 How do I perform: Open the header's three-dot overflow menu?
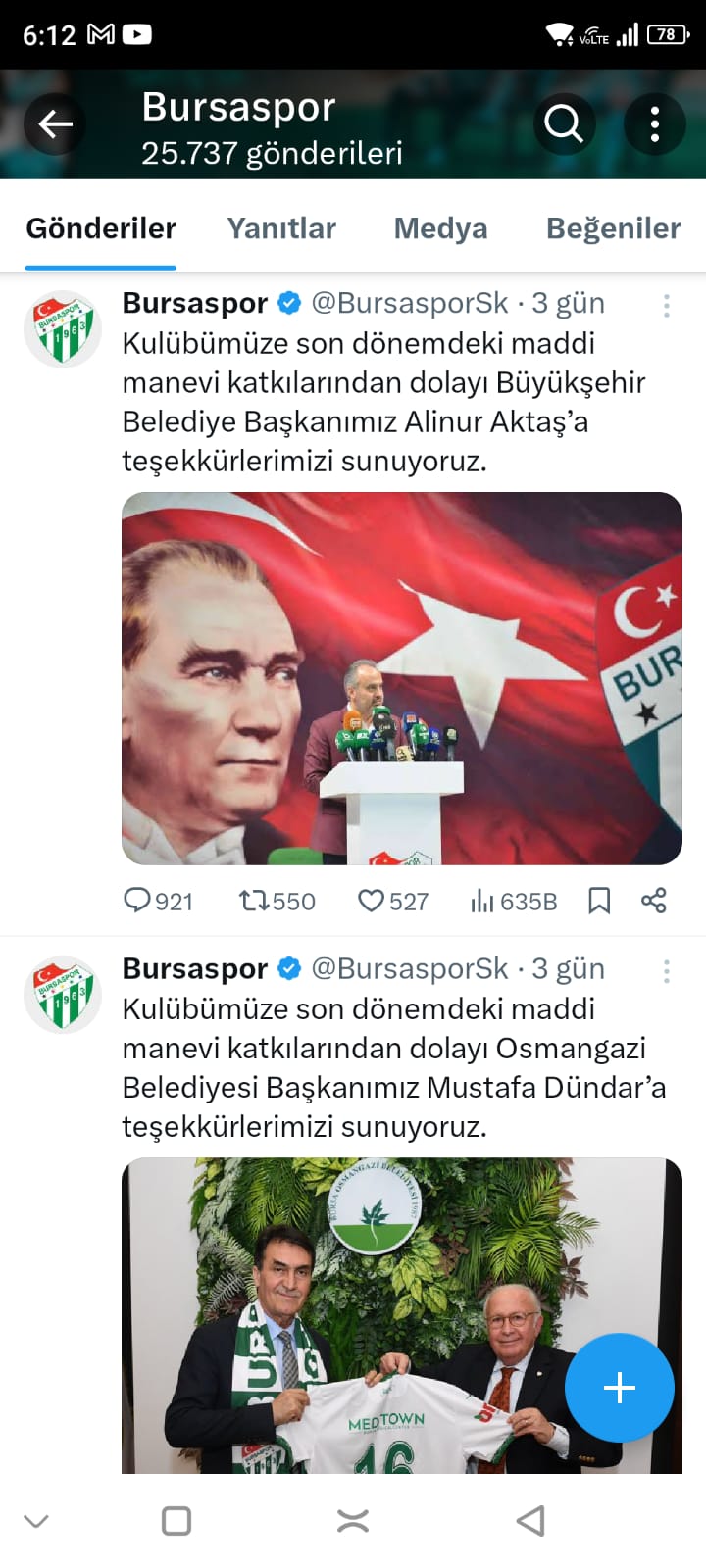654,124
